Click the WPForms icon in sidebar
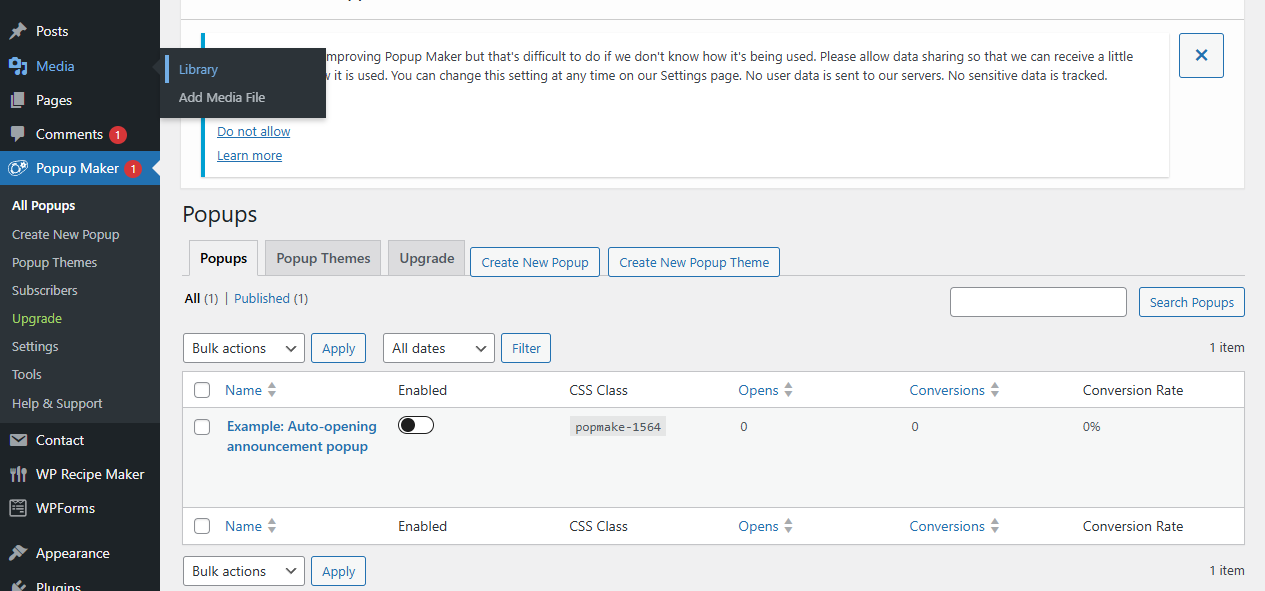Image resolution: width=1265 pixels, height=591 pixels. coord(18,508)
